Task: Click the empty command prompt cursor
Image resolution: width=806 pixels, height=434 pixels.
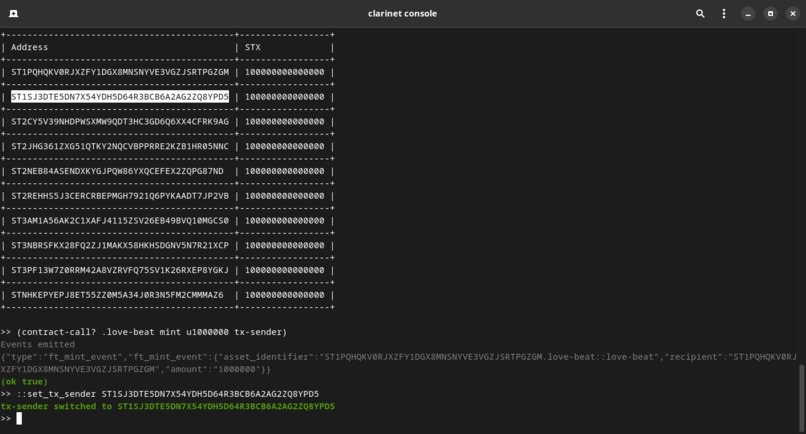Action: coord(19,419)
